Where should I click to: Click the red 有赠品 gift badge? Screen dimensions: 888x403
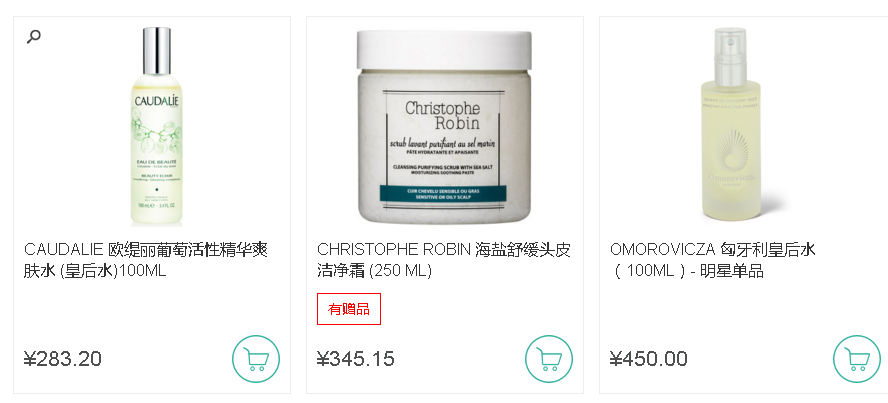pos(349,309)
